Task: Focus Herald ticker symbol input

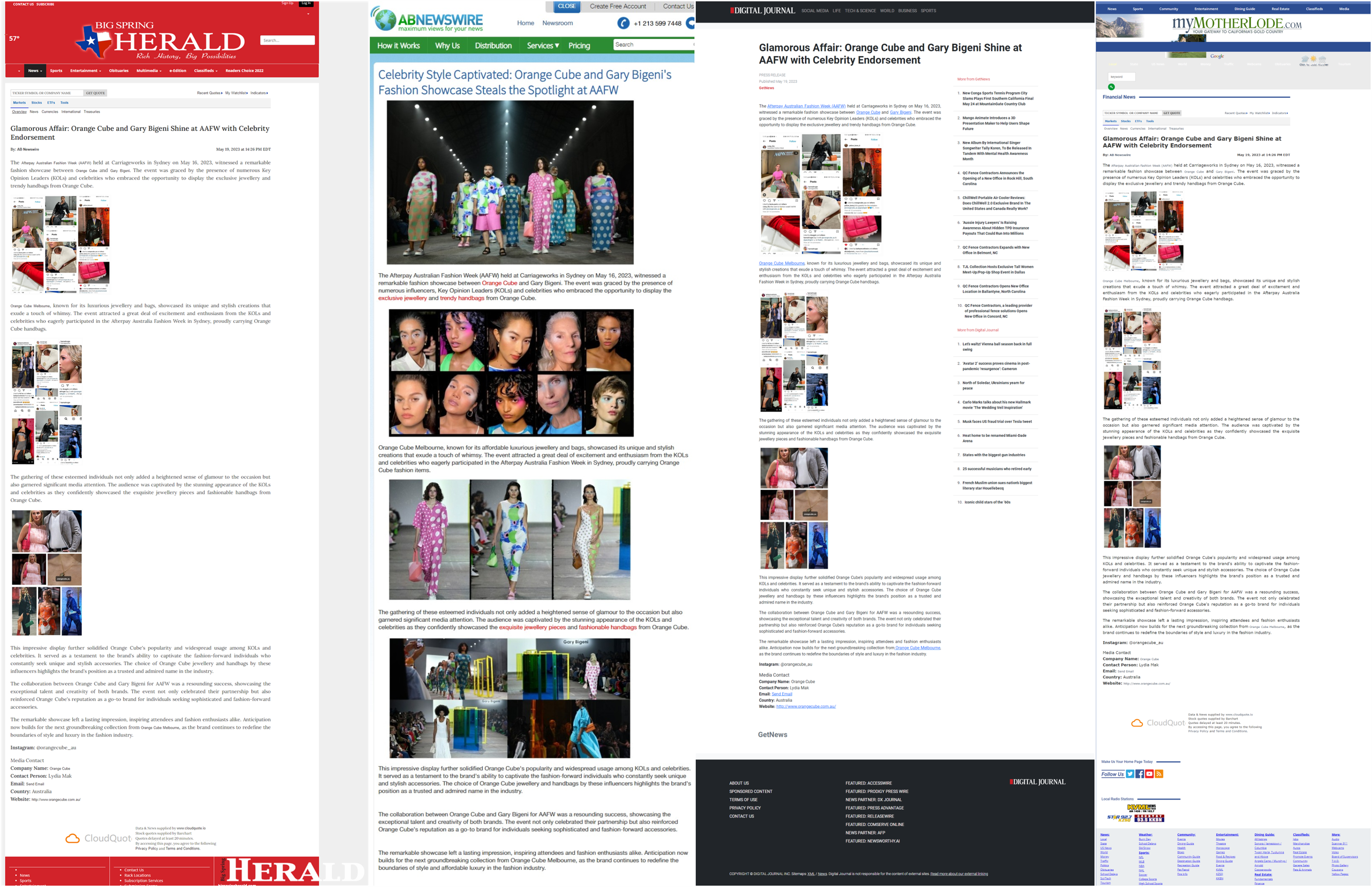Action: click(47, 93)
